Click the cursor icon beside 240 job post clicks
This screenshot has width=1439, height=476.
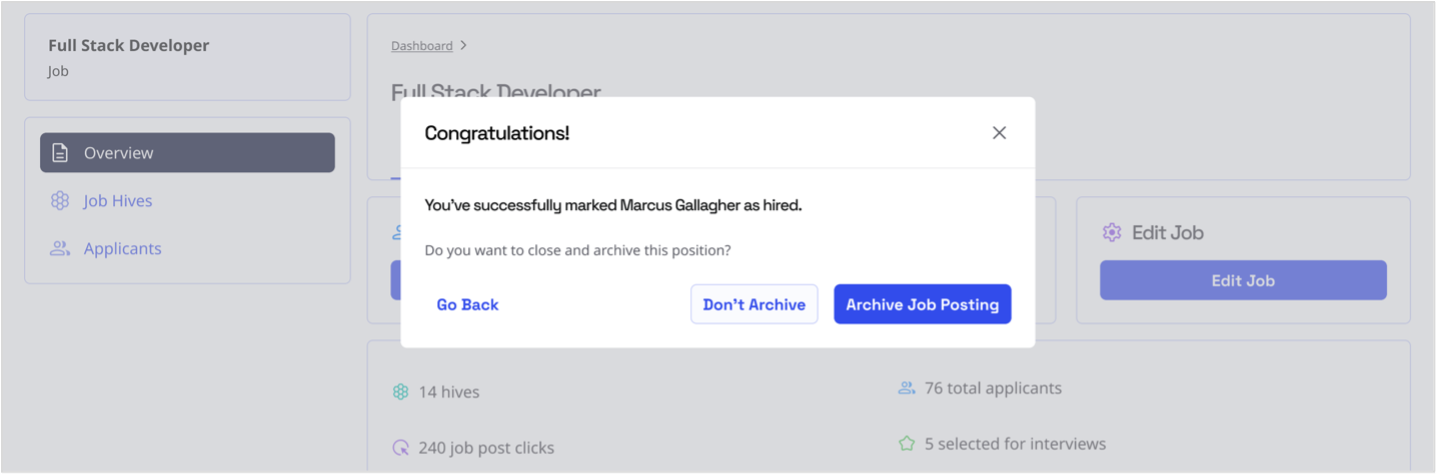[401, 448]
